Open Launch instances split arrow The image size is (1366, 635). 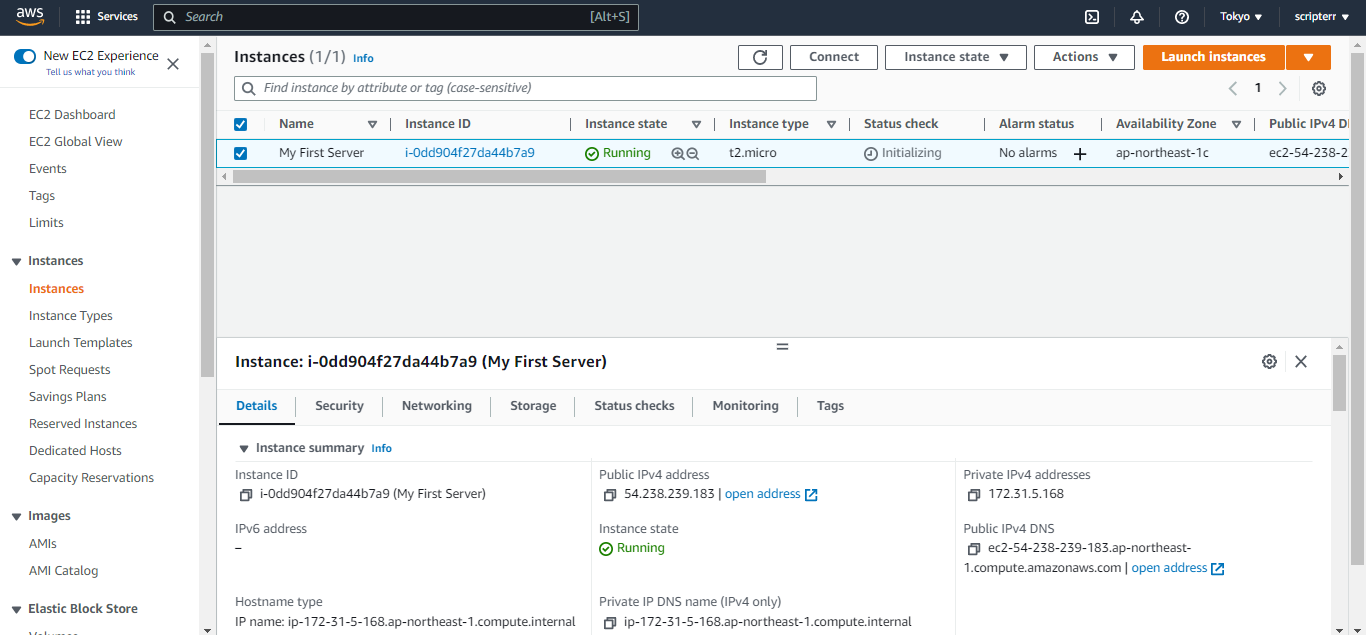click(x=1308, y=57)
